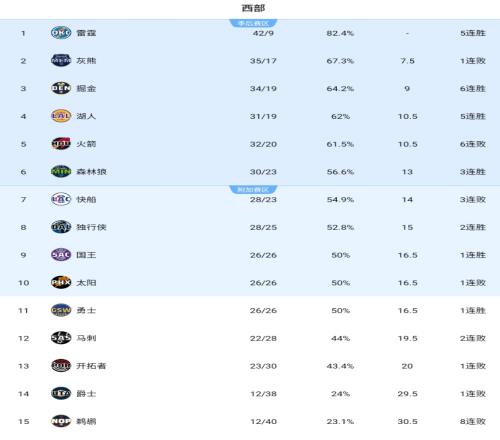The image size is (500, 440).
Task: Select the 附加赛区 section label
Action: 253,189
